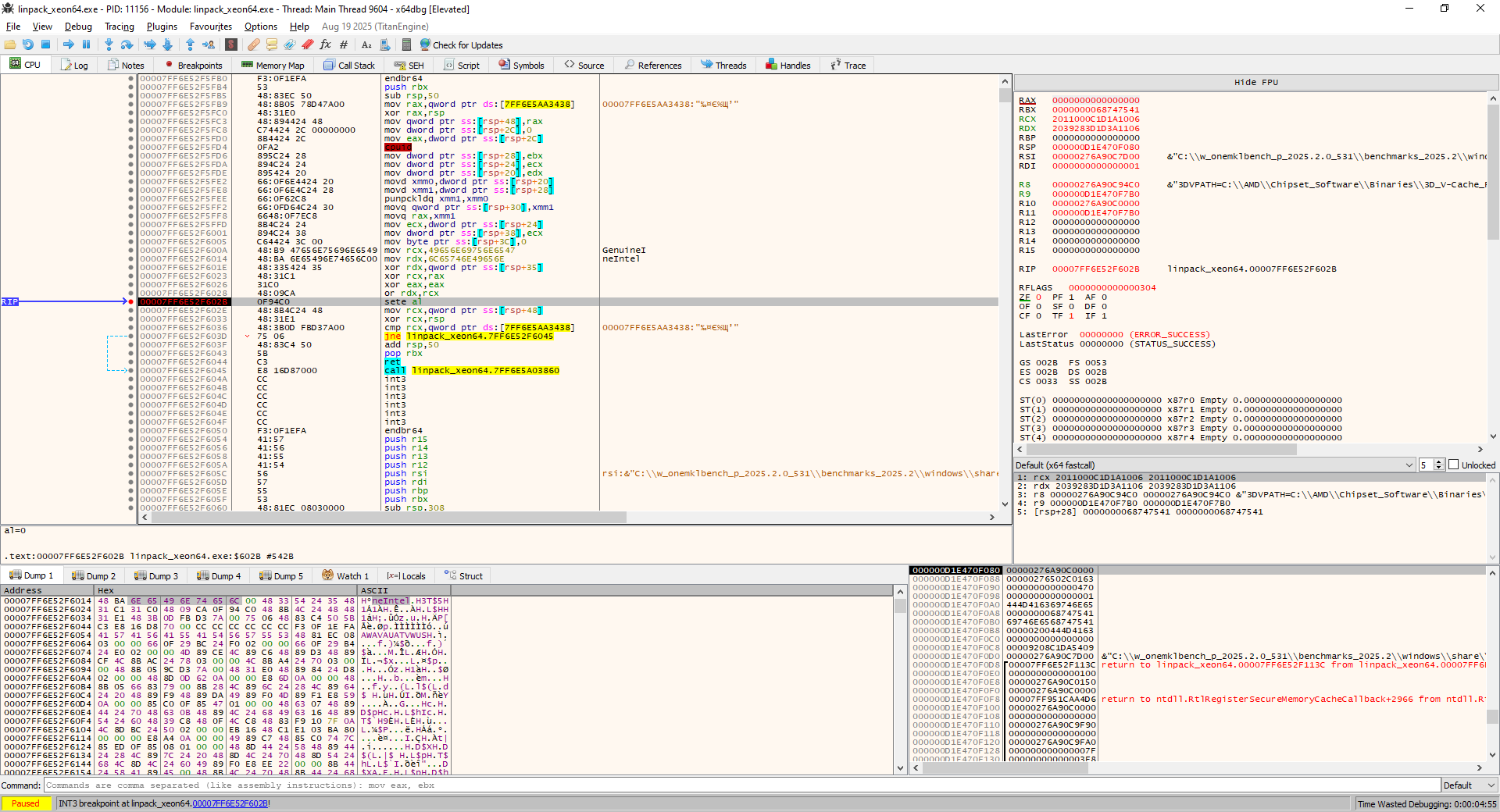Viewport: 1500px width, 812px height.
Task: Enable the Unlocked checkbox
Action: click(x=1454, y=465)
